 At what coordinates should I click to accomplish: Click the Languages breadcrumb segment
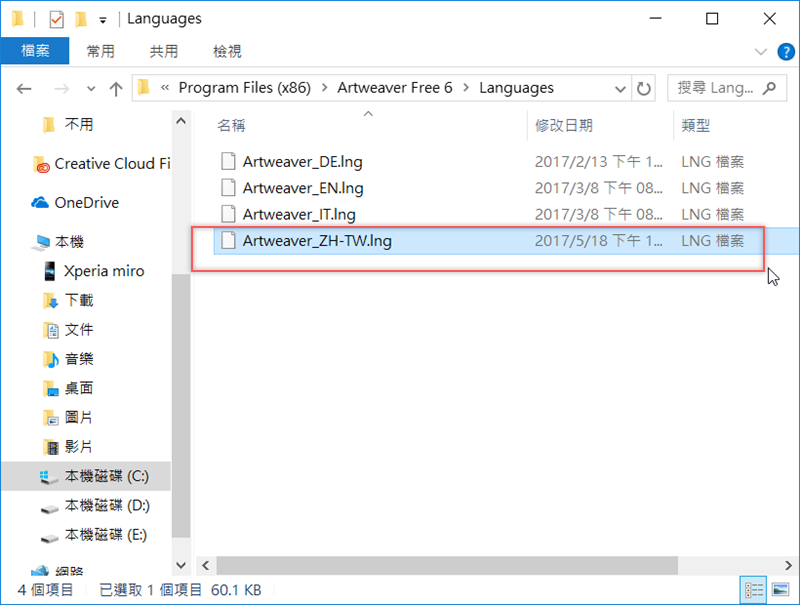point(516,88)
